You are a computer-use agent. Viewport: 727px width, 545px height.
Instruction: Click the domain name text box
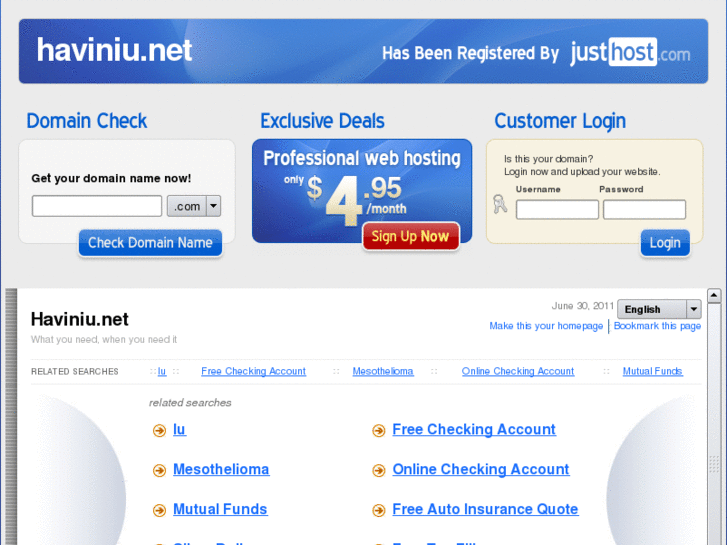[97, 206]
